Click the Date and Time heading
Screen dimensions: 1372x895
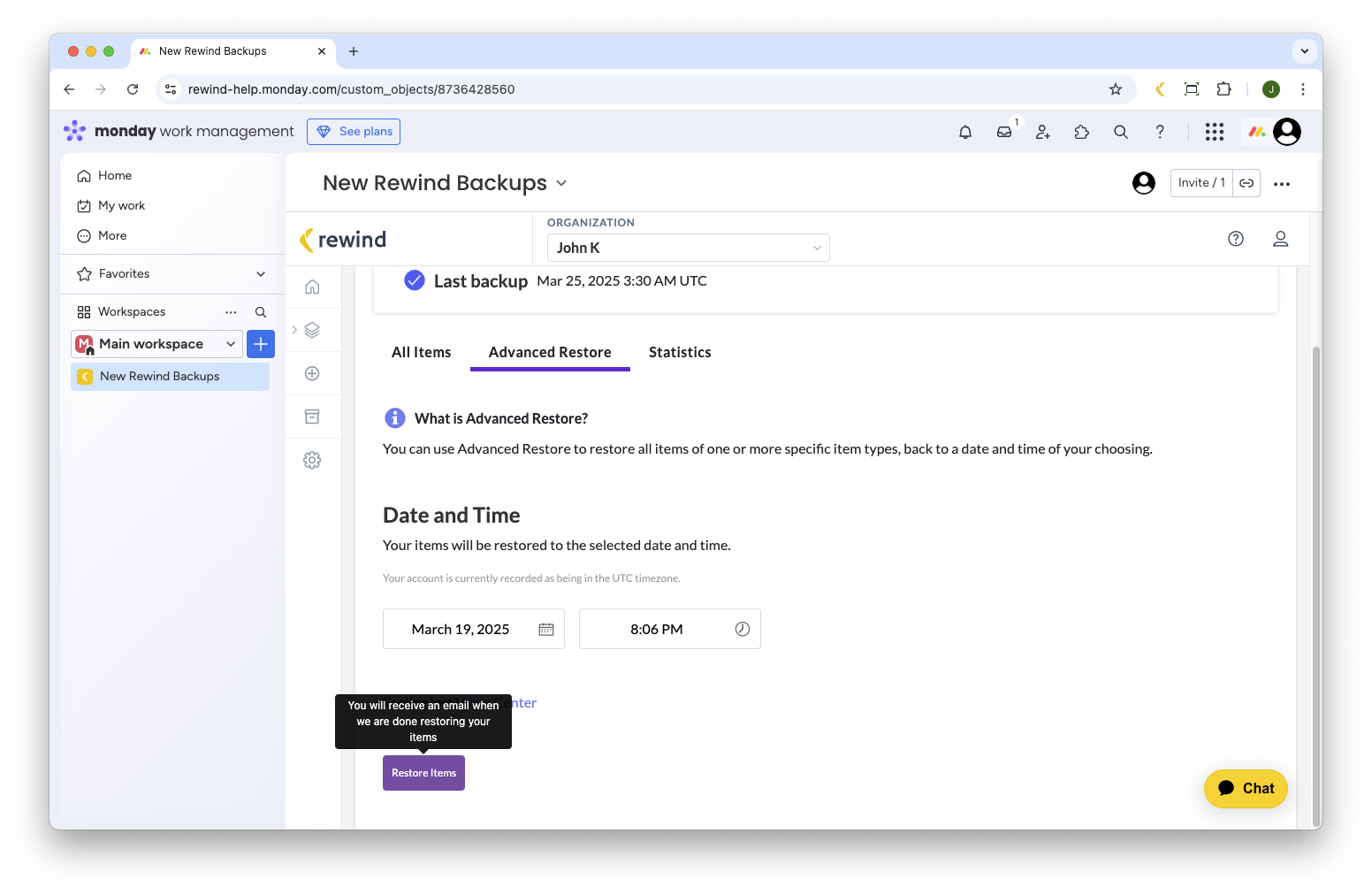click(452, 516)
